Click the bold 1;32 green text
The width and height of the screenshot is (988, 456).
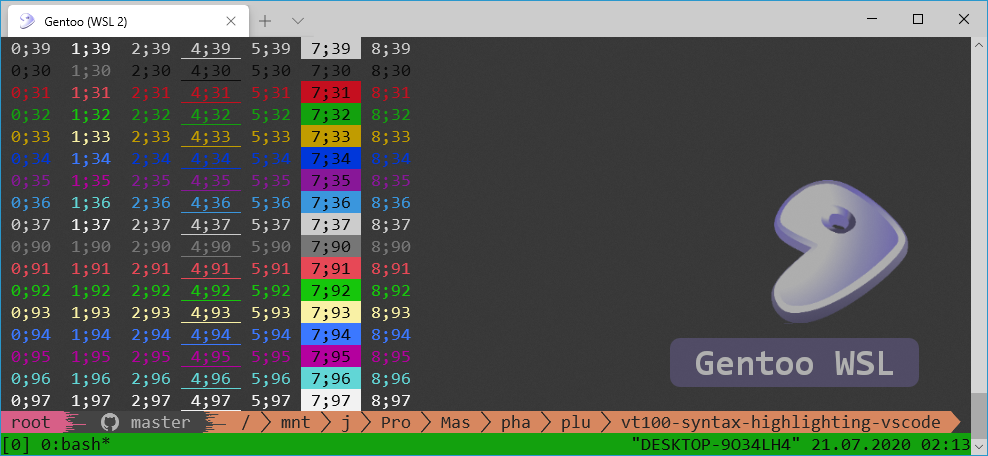pos(91,115)
